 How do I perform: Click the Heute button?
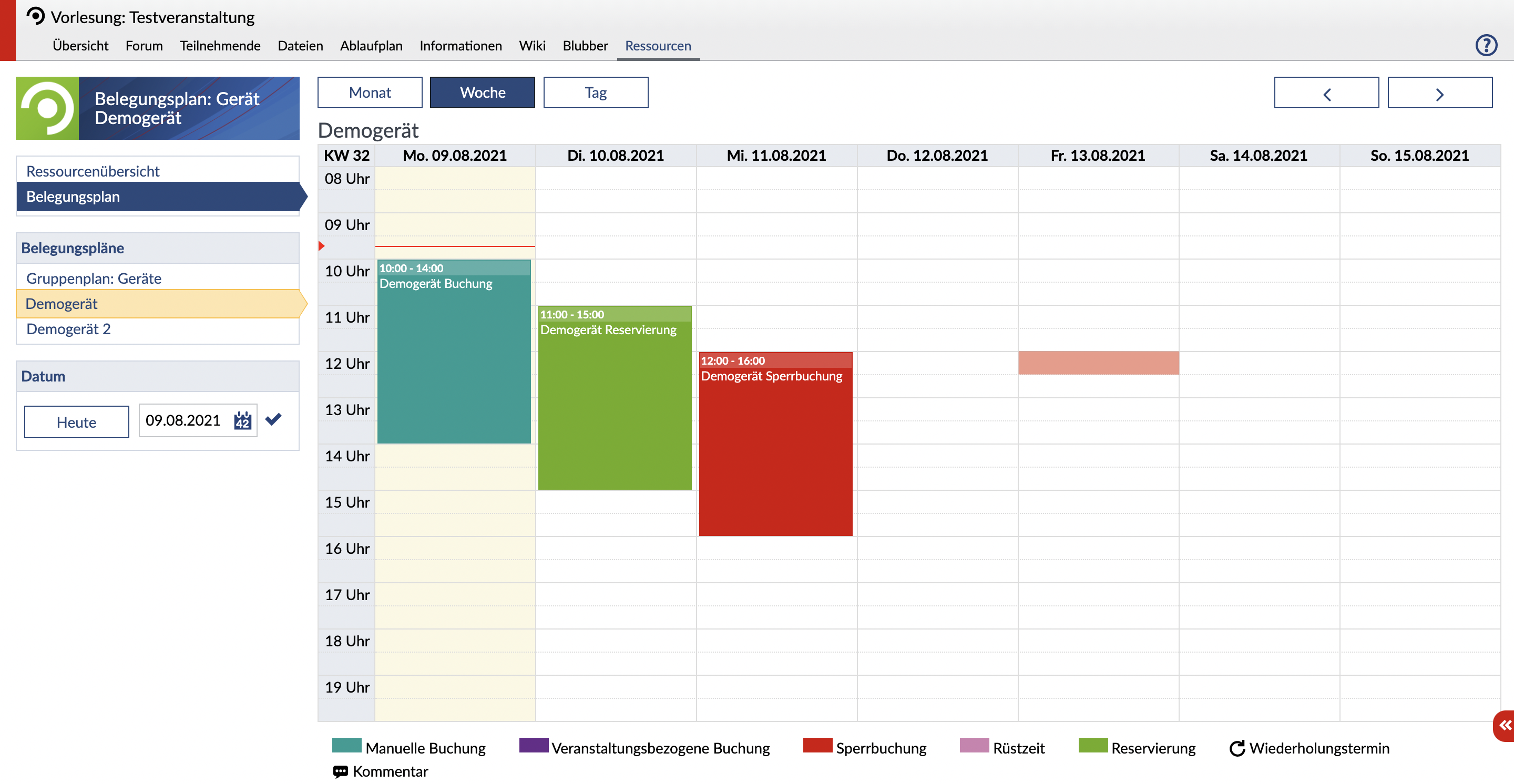click(x=76, y=421)
